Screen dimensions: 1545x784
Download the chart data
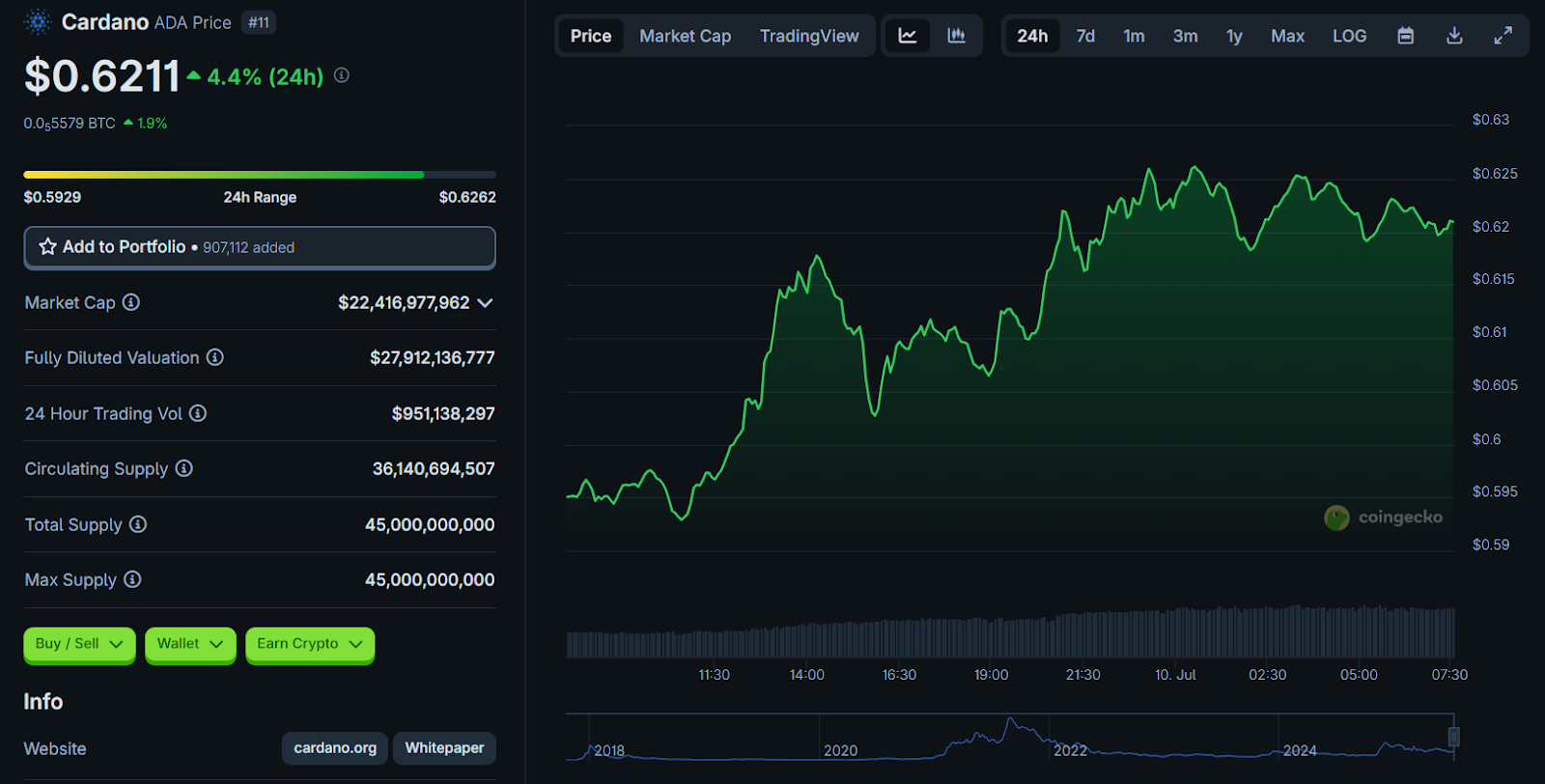(x=1454, y=36)
